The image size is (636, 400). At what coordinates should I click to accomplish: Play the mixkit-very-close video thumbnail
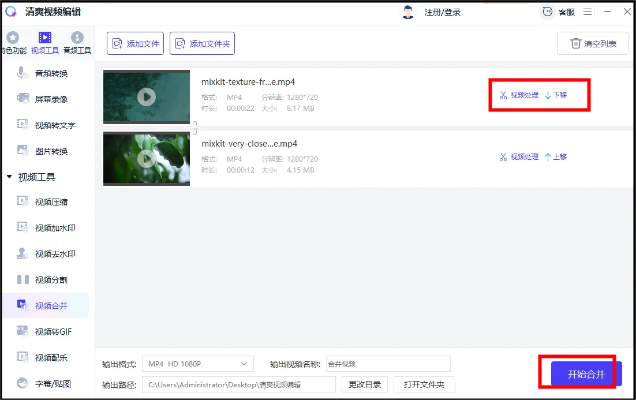146,159
